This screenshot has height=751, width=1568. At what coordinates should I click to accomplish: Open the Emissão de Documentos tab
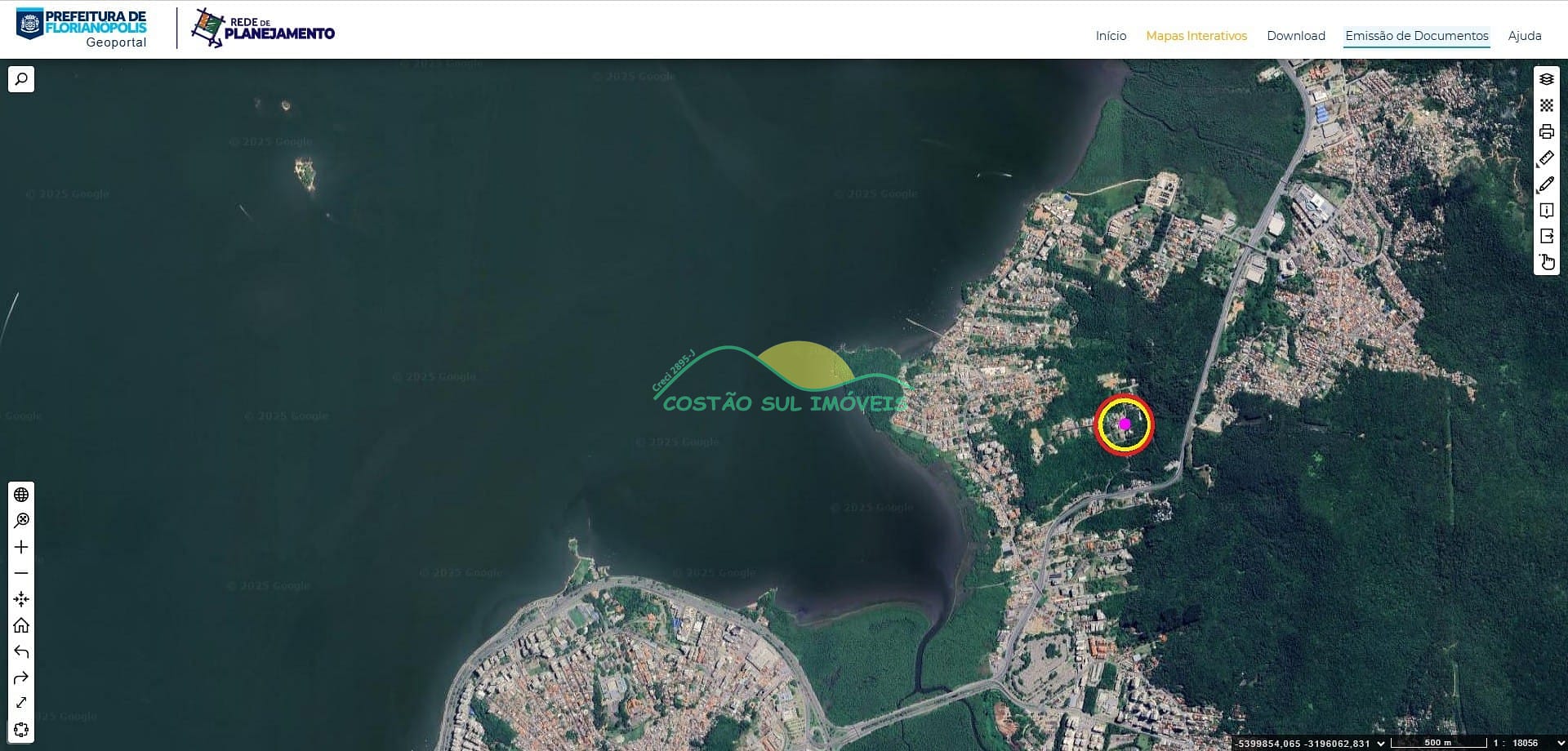(1416, 36)
